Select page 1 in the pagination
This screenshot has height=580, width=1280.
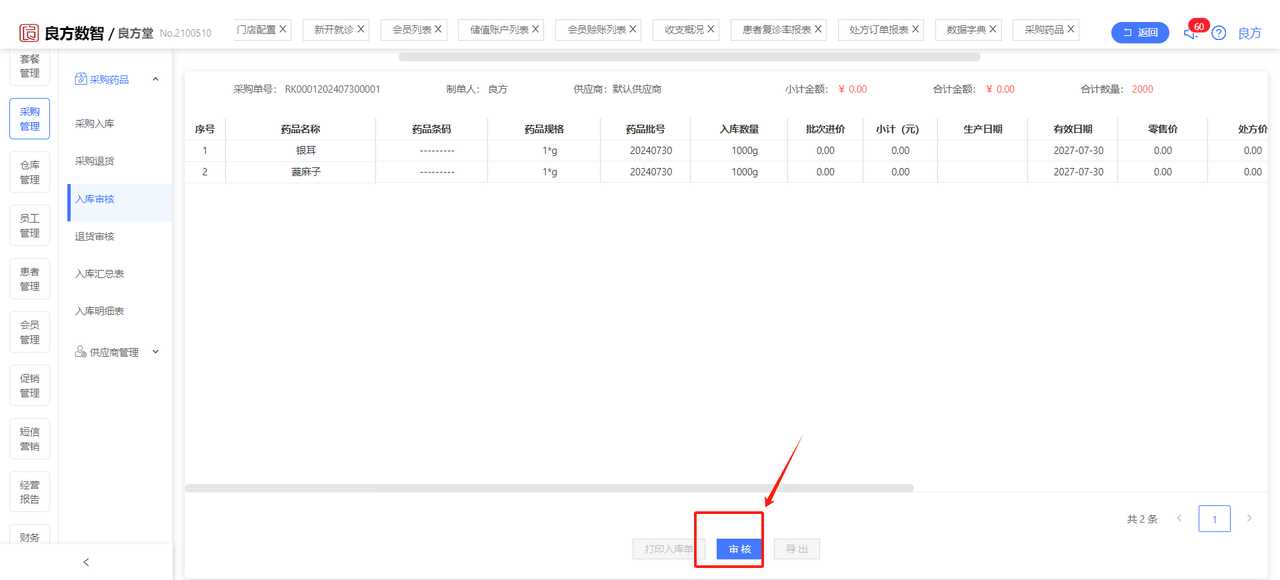[1215, 519]
